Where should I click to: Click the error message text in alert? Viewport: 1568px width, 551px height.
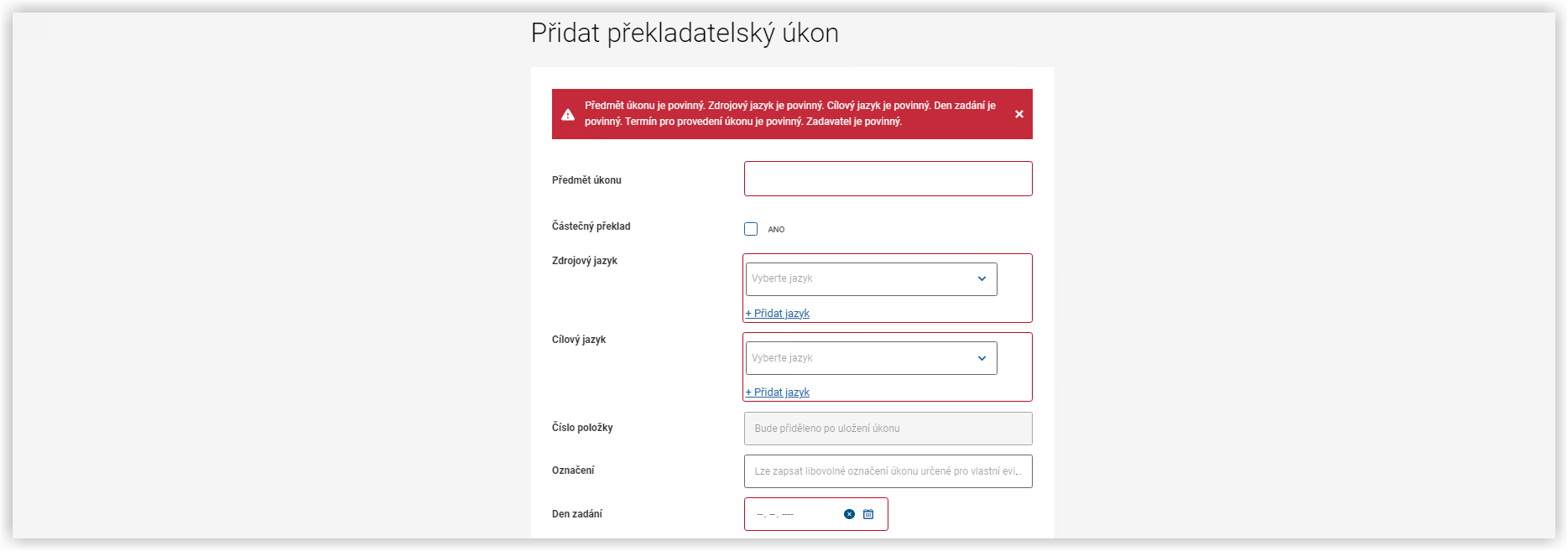point(790,113)
